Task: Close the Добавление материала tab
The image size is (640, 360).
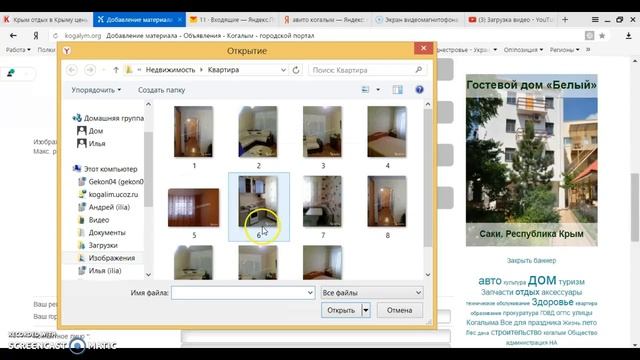Action: 180,20
